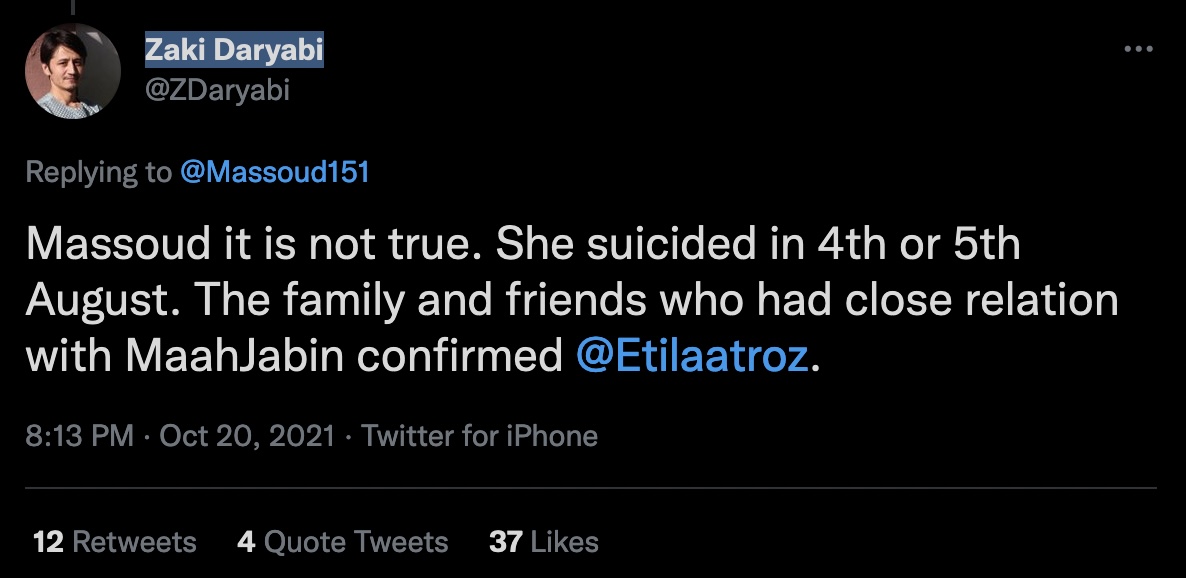Screen dimensions: 1186x578
Task: Click the 8:13 PM timestamp
Action: [79, 436]
